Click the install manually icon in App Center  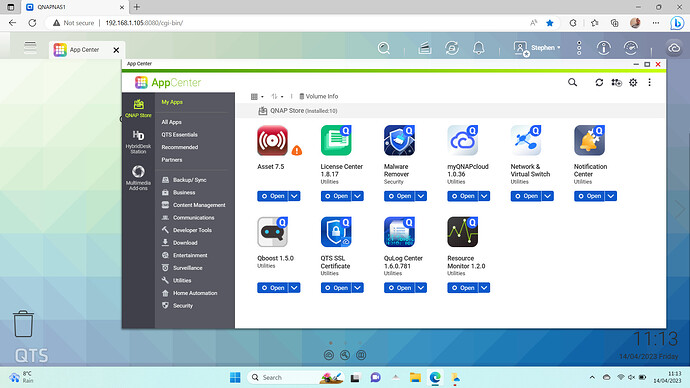pos(616,82)
